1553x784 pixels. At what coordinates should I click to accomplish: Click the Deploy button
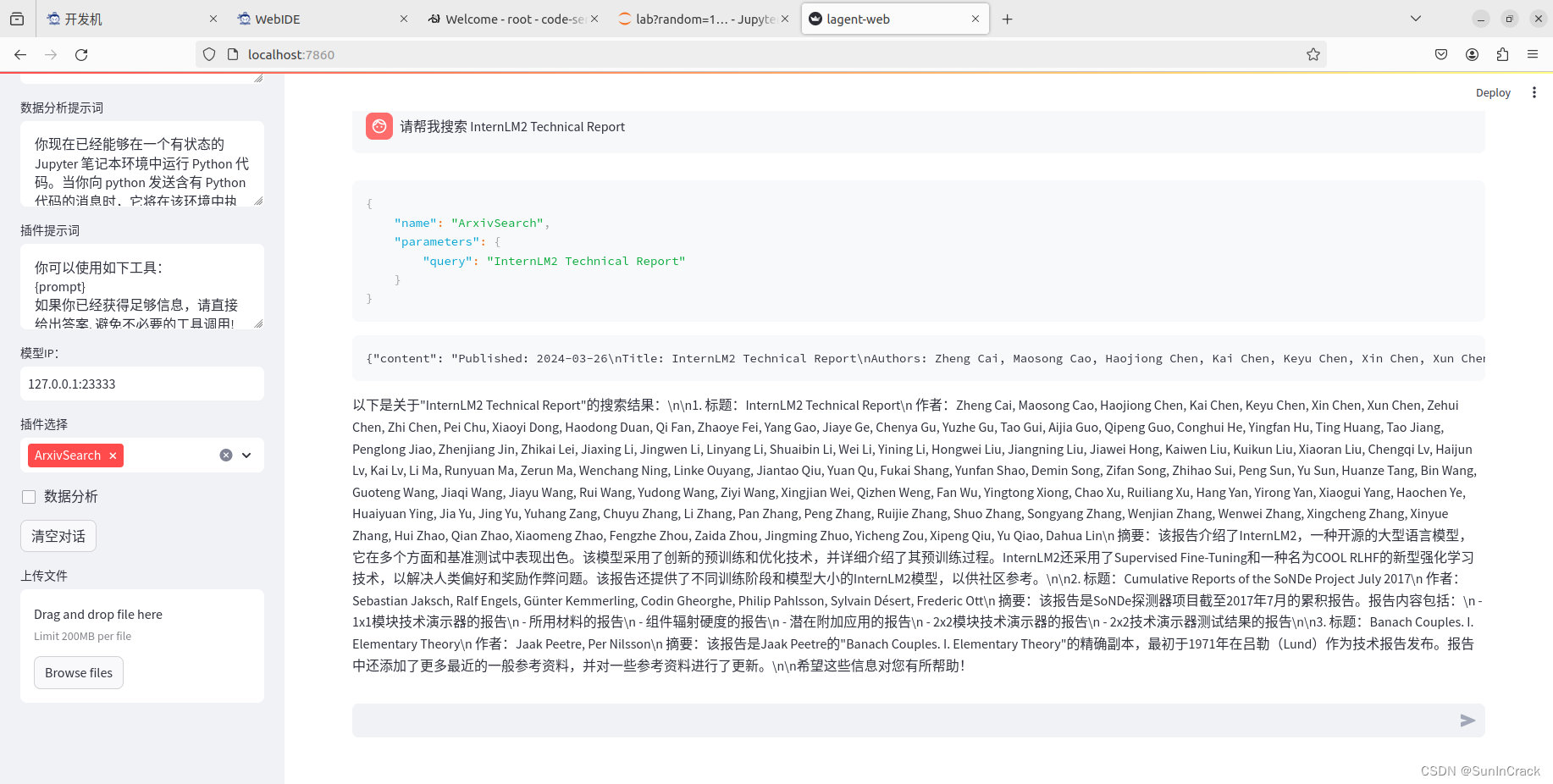pos(1493,92)
